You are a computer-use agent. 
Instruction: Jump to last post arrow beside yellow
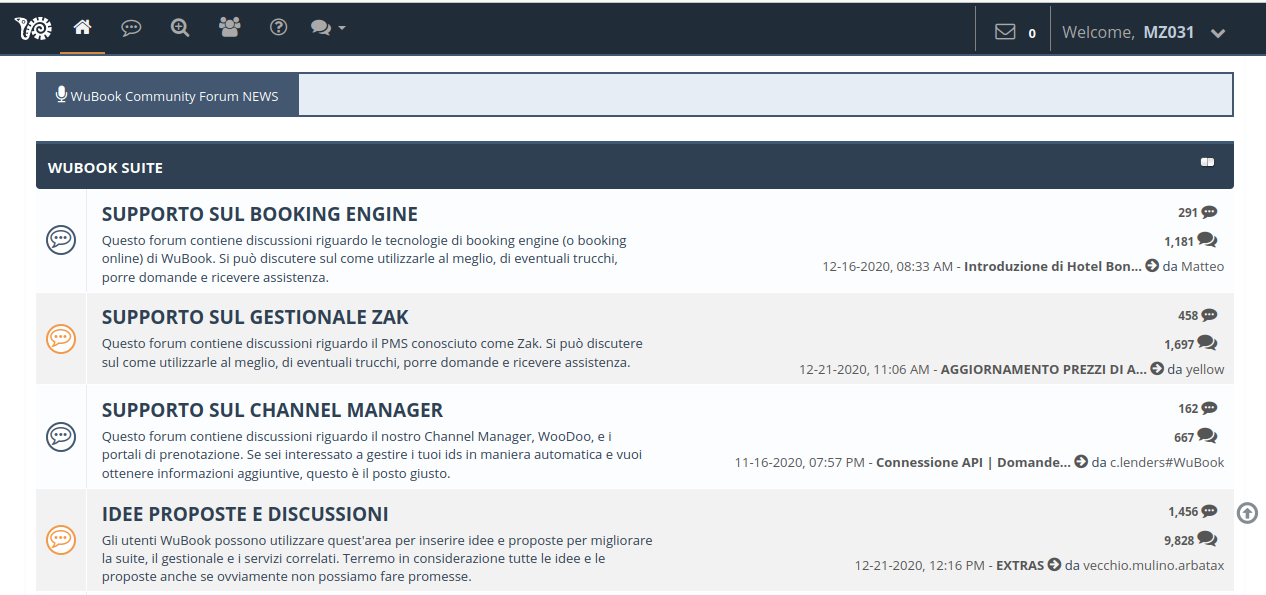click(1157, 369)
